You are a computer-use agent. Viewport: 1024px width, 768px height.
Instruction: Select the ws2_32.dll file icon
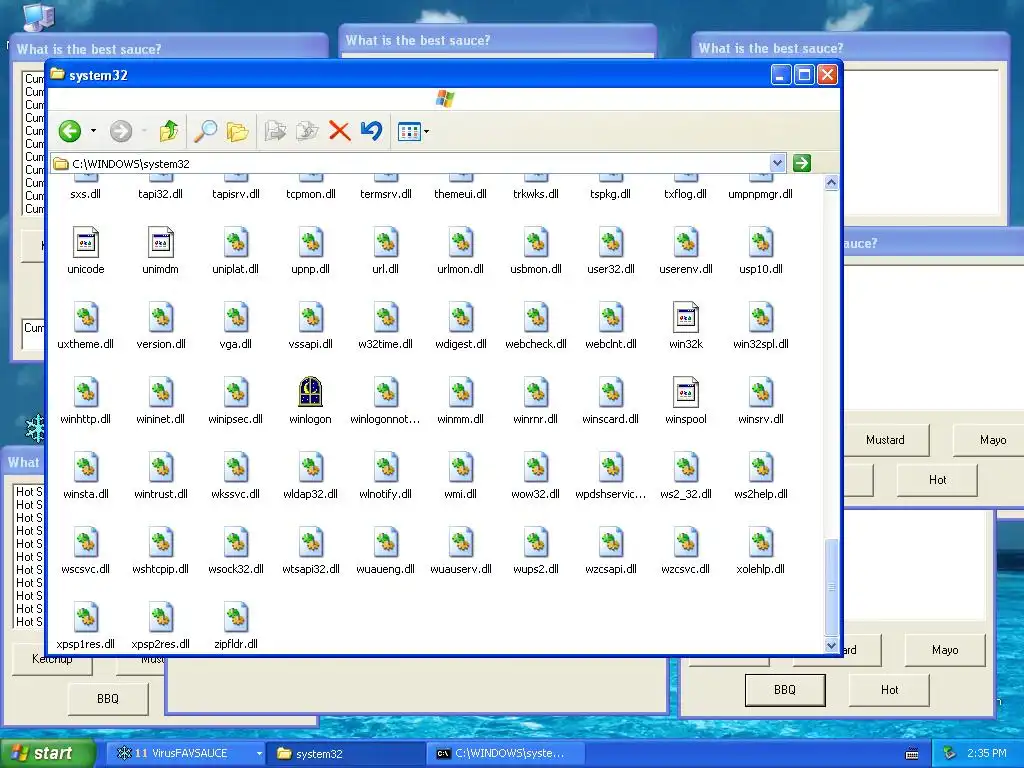pyautogui.click(x=686, y=468)
